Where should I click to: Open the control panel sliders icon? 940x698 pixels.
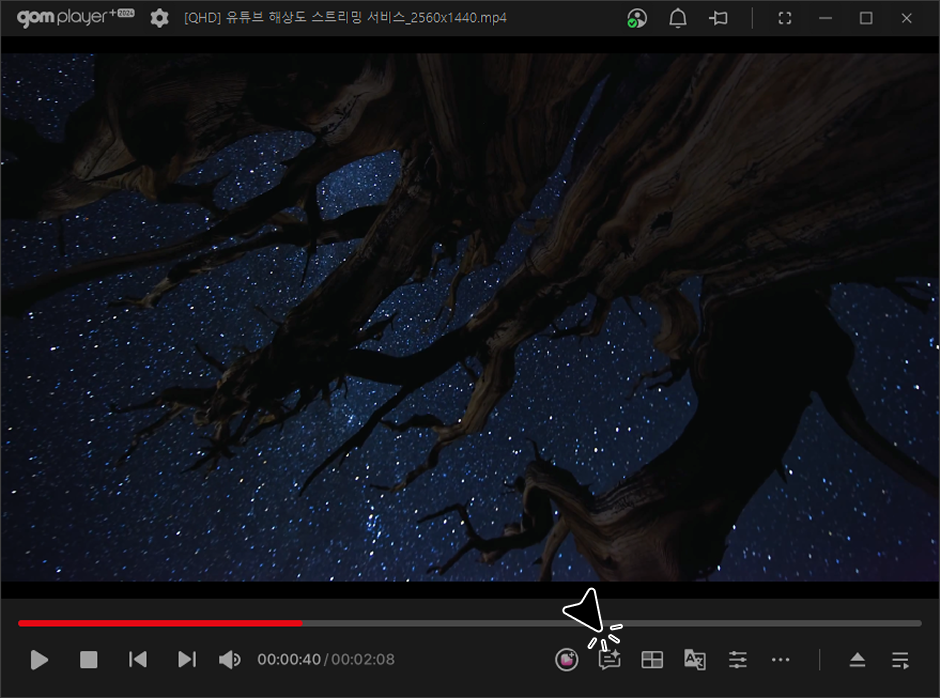pos(738,660)
